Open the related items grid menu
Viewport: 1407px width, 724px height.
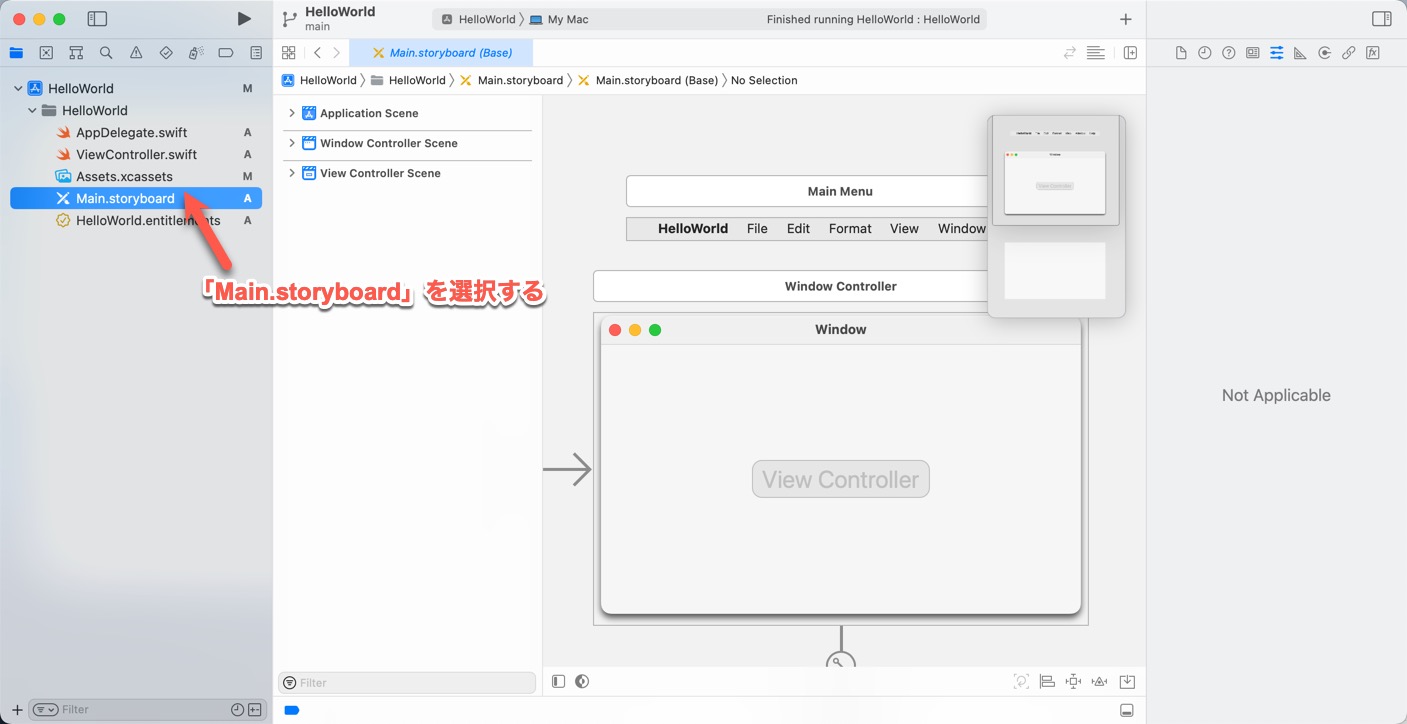click(x=289, y=53)
